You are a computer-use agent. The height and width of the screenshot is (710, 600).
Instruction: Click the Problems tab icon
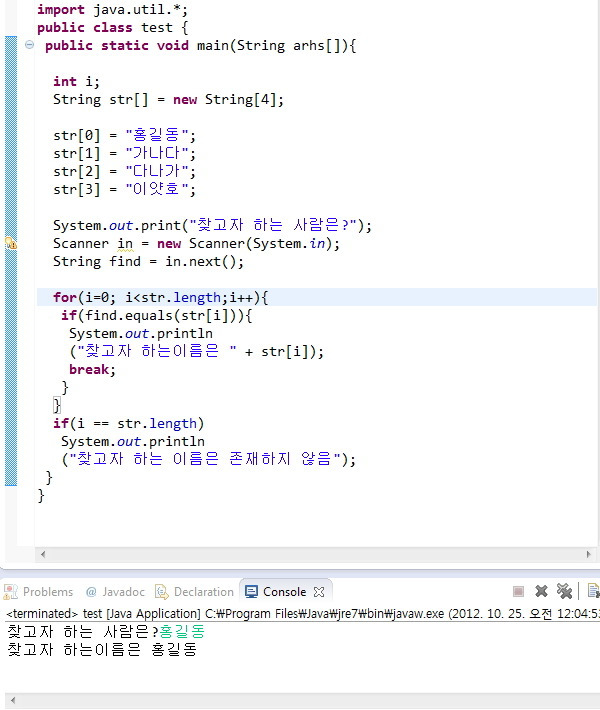pyautogui.click(x=10, y=591)
